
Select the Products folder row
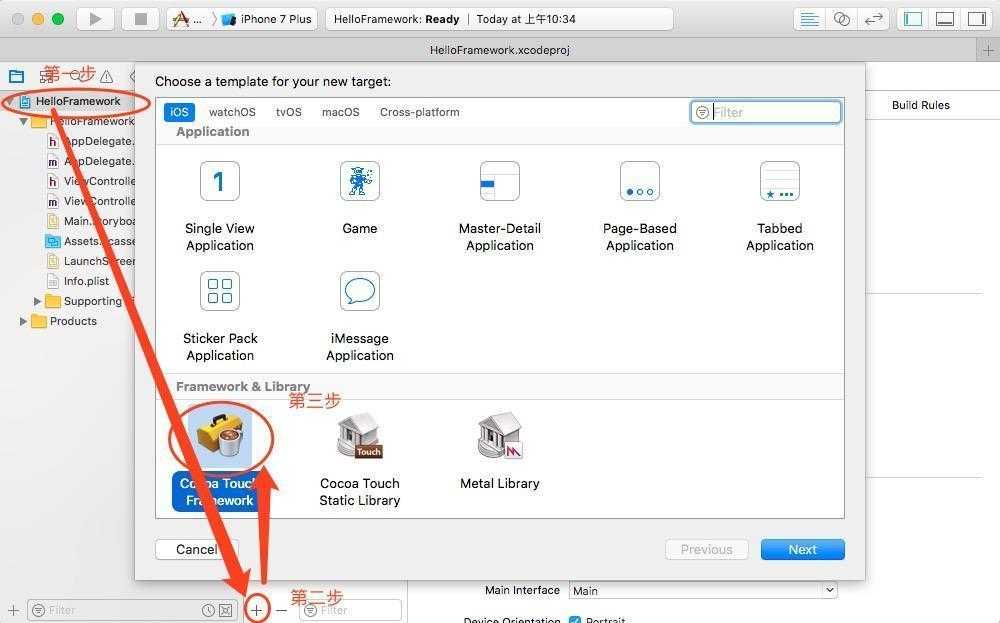point(73,321)
